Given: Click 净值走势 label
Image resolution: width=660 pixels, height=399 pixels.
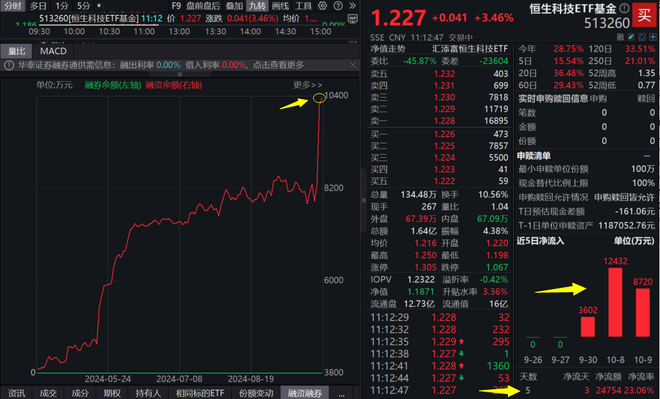Looking at the screenshot, I should (388, 49).
